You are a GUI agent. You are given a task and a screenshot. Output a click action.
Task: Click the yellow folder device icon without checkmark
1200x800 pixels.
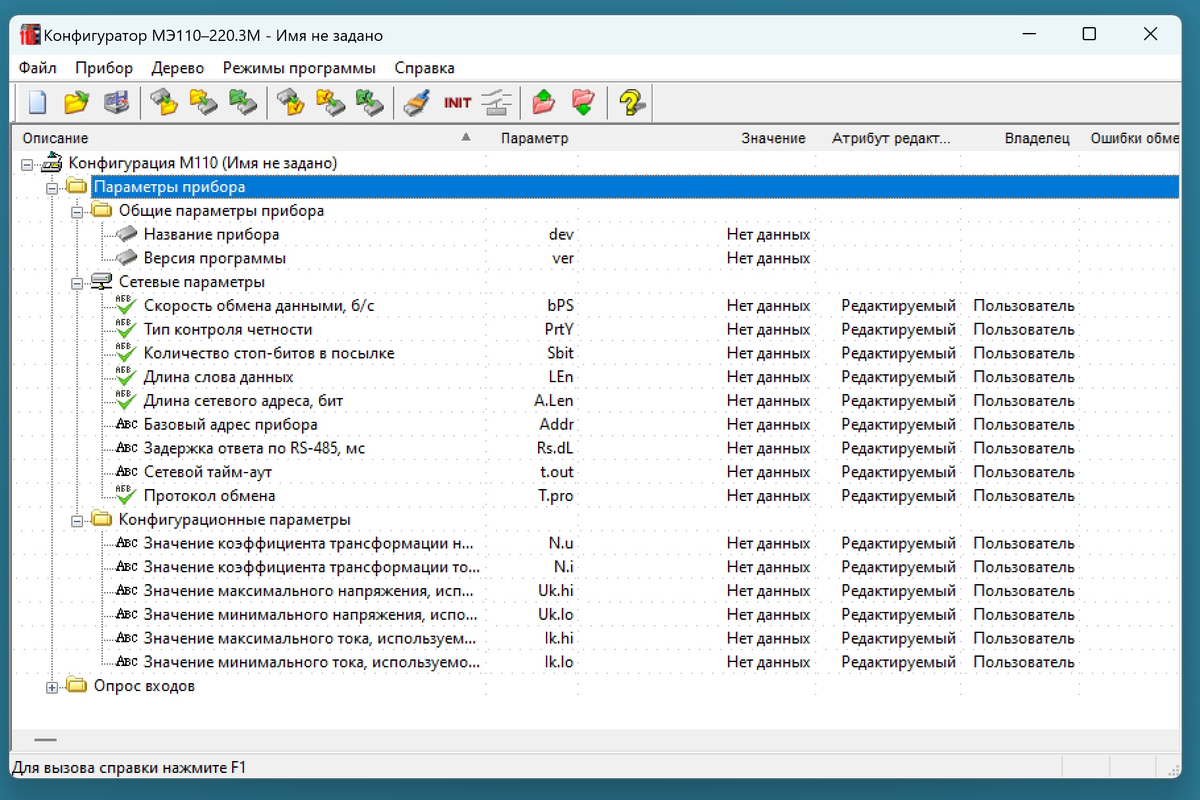point(203,102)
